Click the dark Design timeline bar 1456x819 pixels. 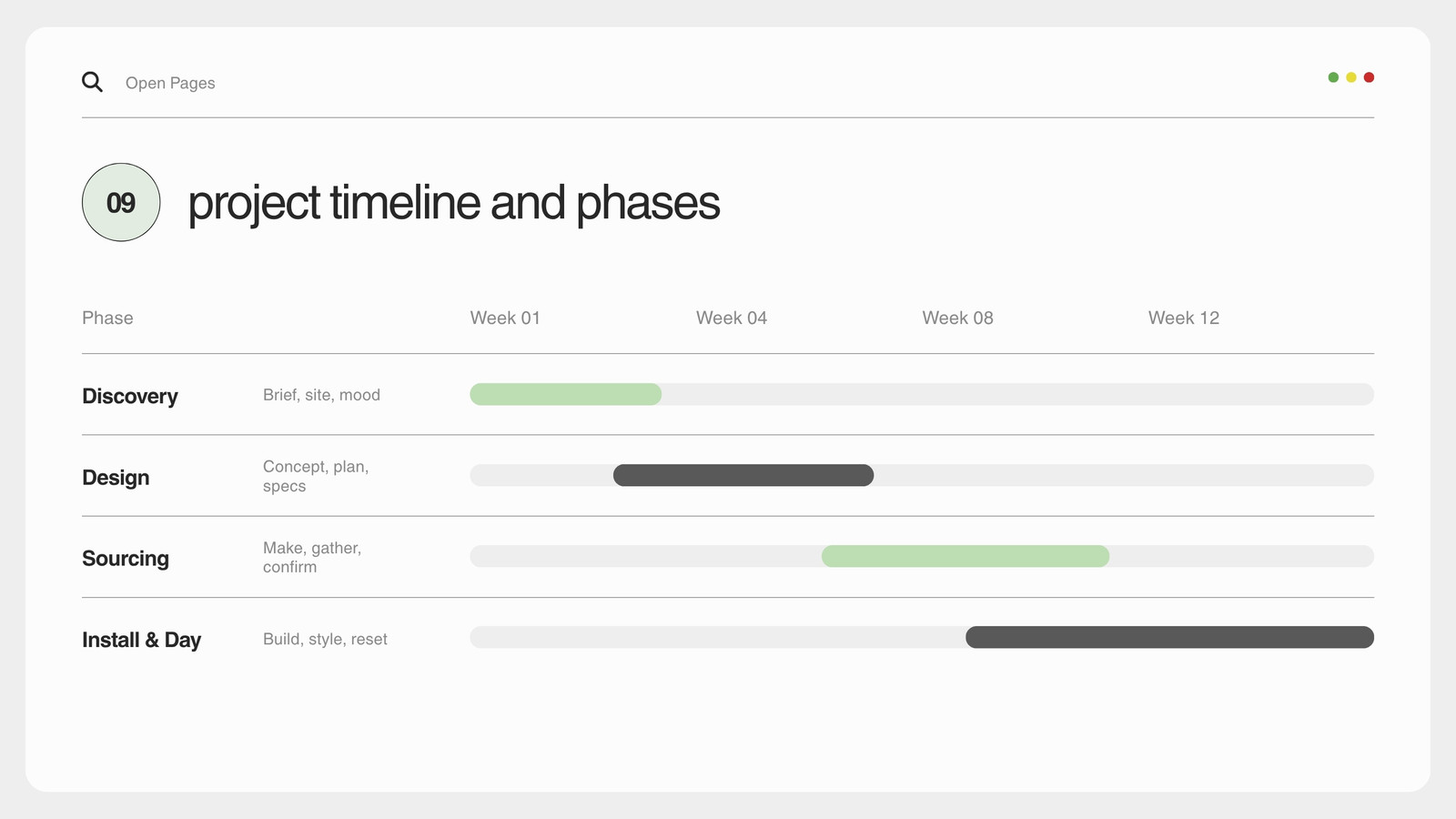(x=743, y=475)
